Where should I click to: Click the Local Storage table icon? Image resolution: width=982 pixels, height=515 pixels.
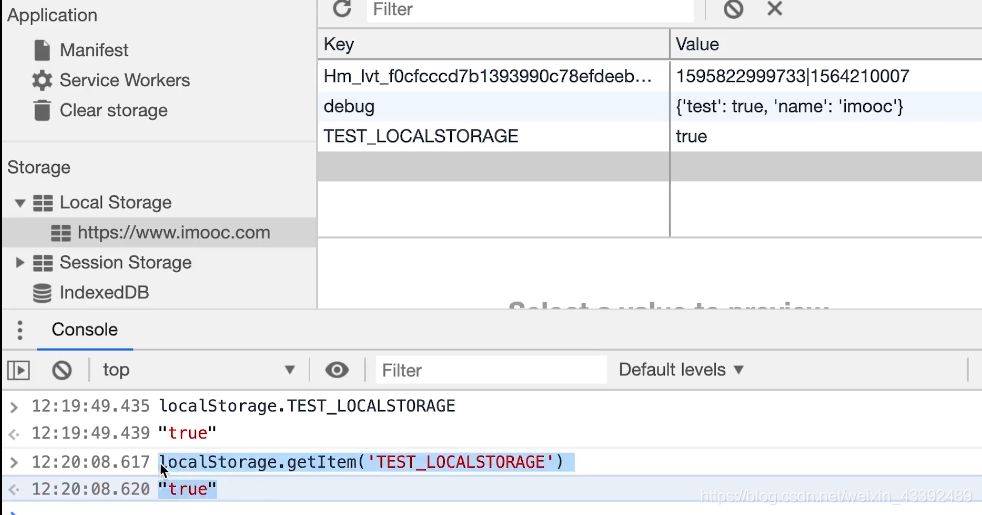point(43,203)
